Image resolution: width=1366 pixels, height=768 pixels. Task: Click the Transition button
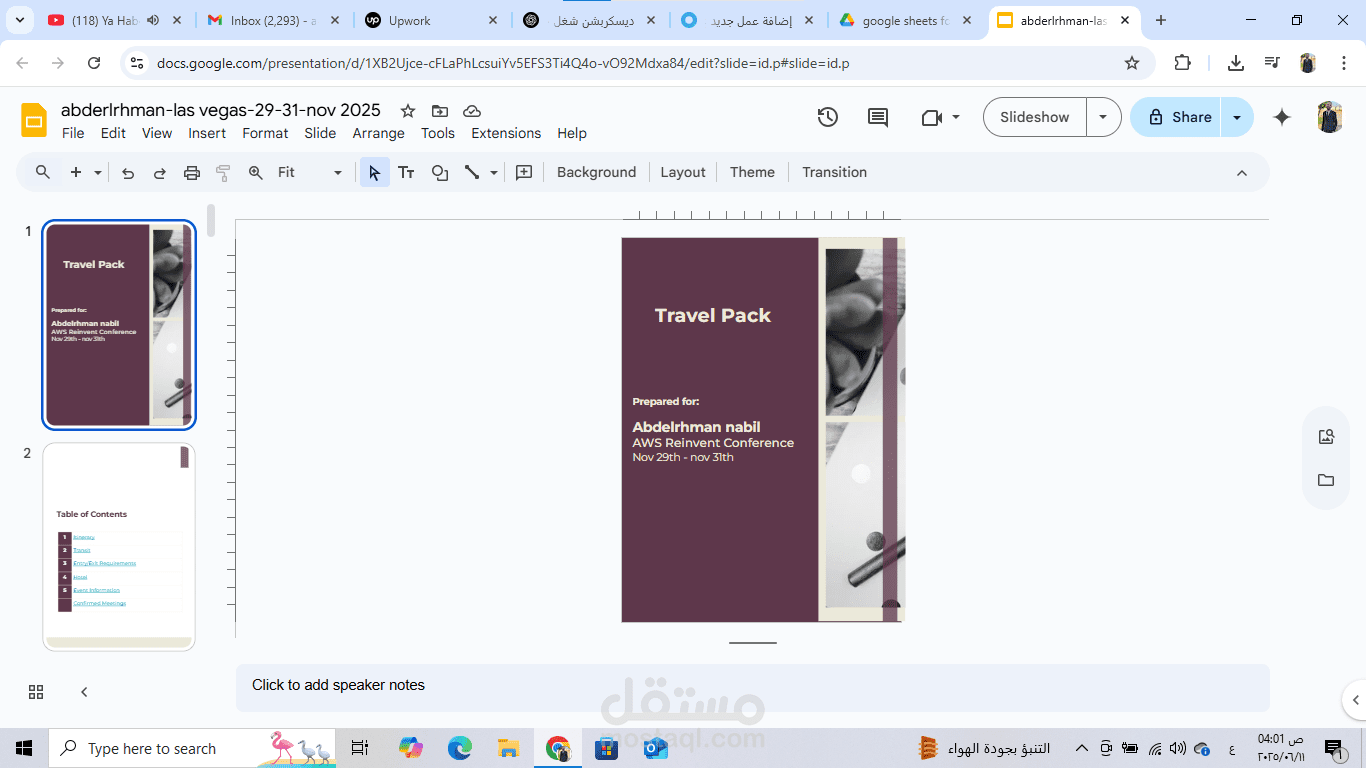point(834,172)
